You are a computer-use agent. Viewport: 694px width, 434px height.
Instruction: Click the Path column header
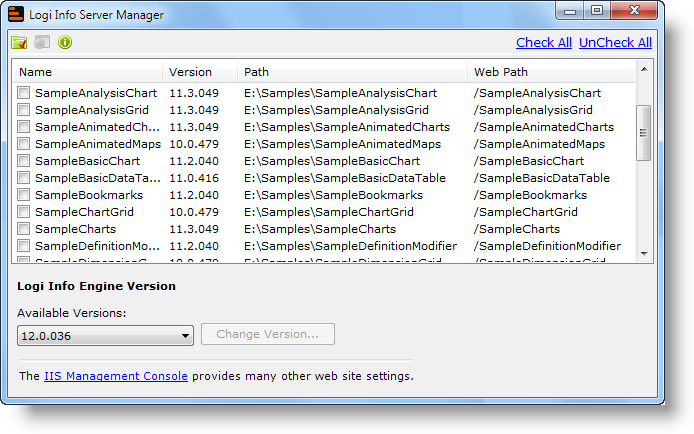352,72
